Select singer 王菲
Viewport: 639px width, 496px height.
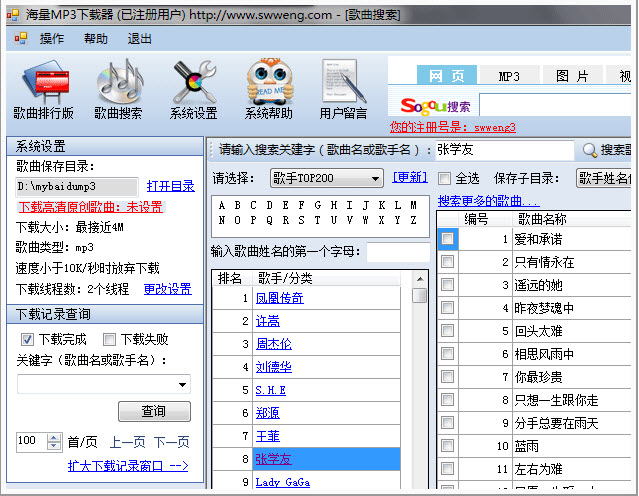click(x=268, y=436)
